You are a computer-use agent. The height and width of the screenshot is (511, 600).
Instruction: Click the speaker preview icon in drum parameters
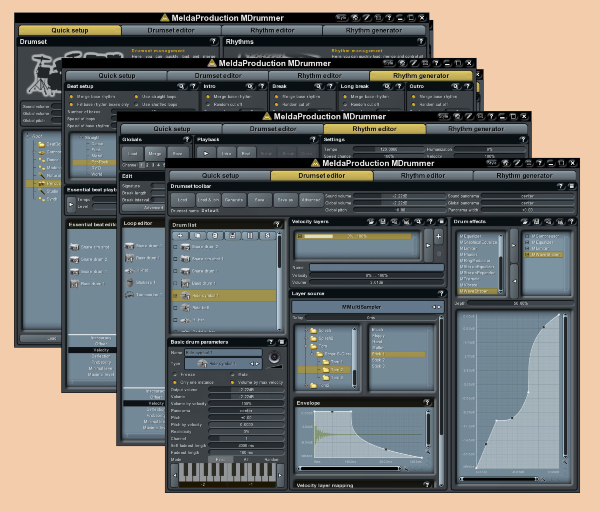(274, 357)
